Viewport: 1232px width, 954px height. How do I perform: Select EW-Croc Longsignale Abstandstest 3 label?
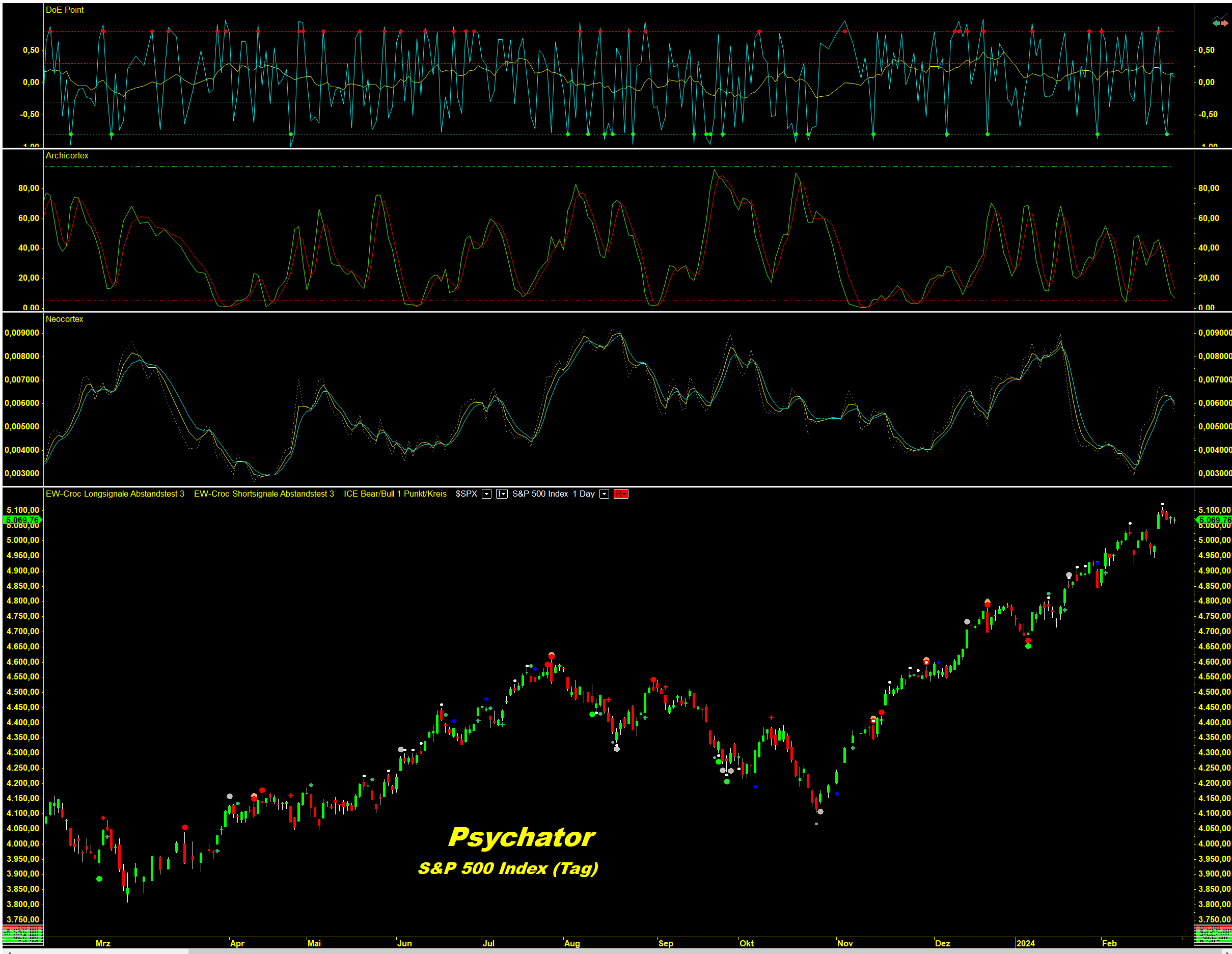pos(115,494)
